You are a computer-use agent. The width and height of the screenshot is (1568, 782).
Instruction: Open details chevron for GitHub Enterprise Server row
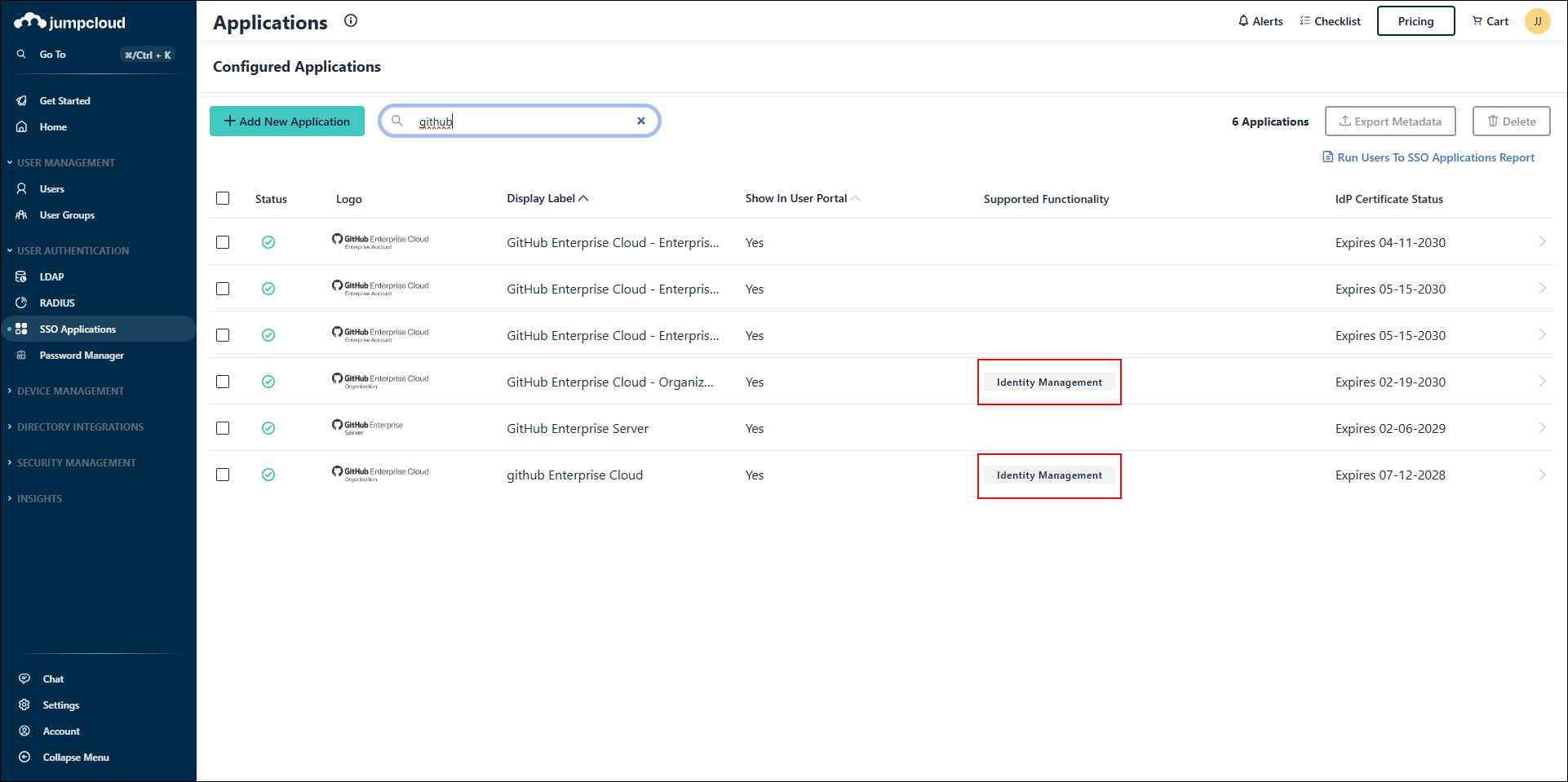1542,427
